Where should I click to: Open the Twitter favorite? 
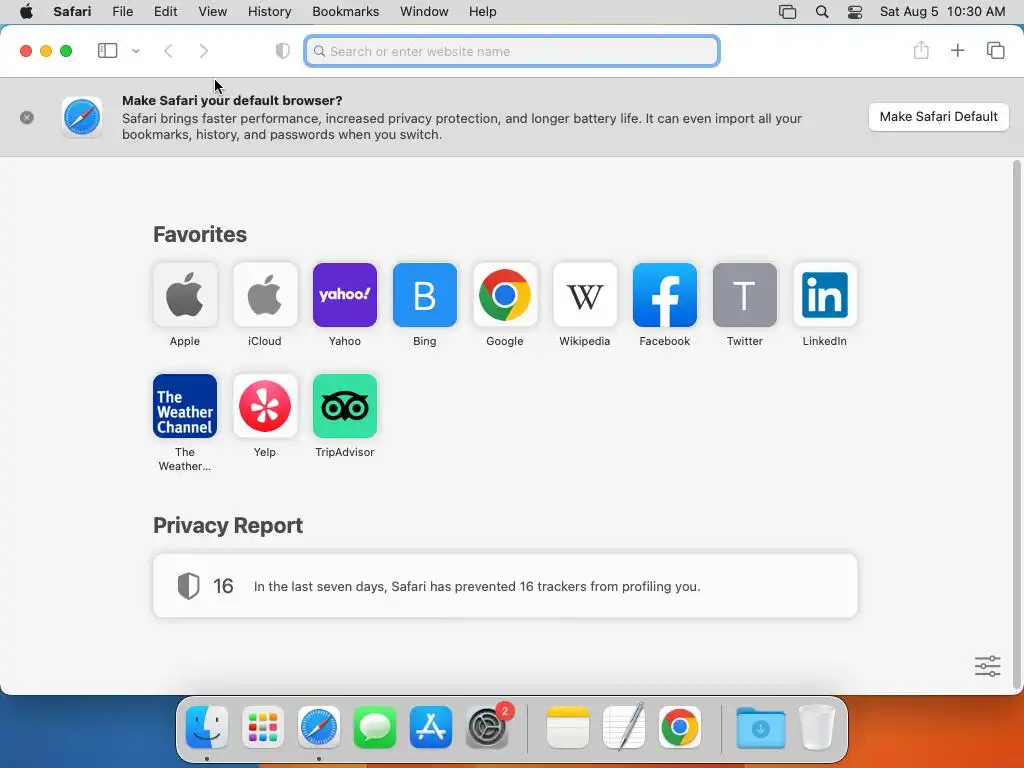click(x=744, y=295)
